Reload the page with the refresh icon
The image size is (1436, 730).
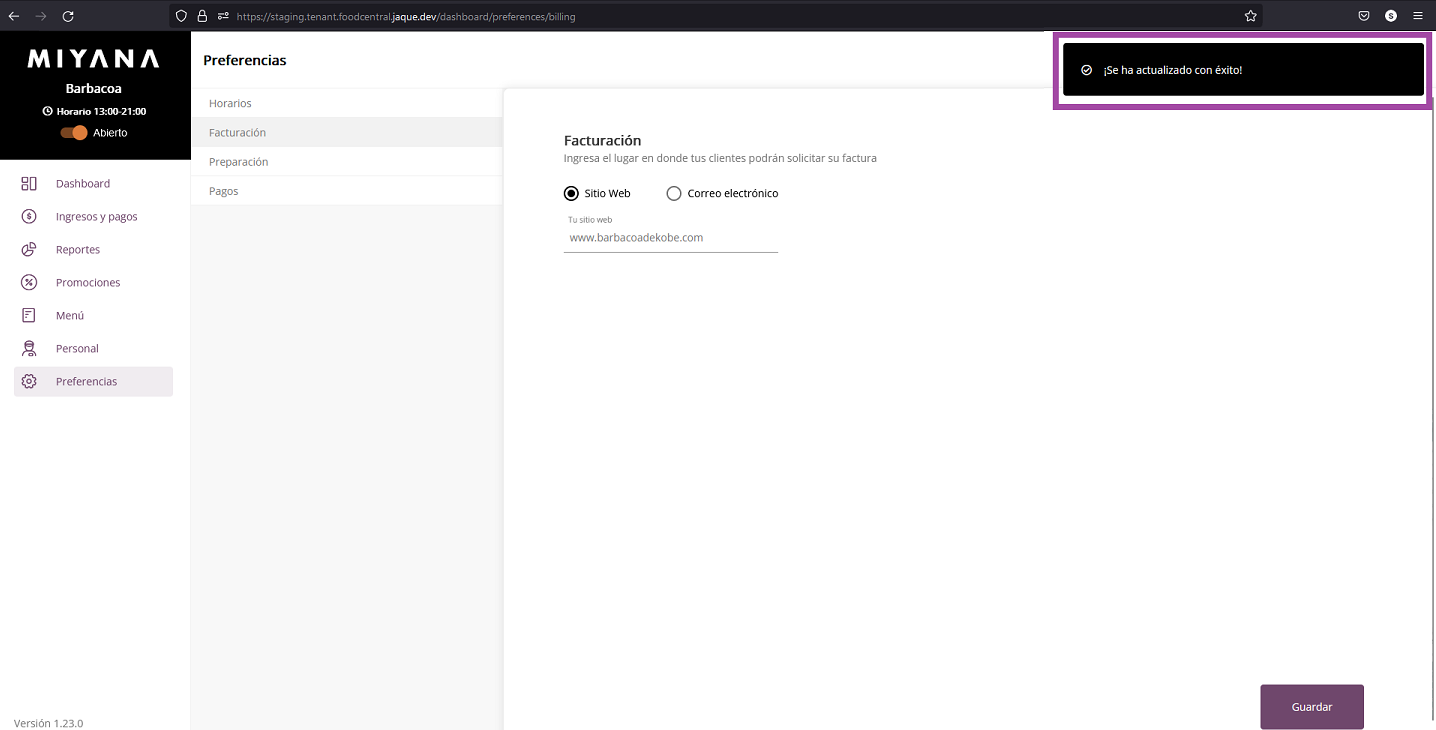pyautogui.click(x=68, y=16)
